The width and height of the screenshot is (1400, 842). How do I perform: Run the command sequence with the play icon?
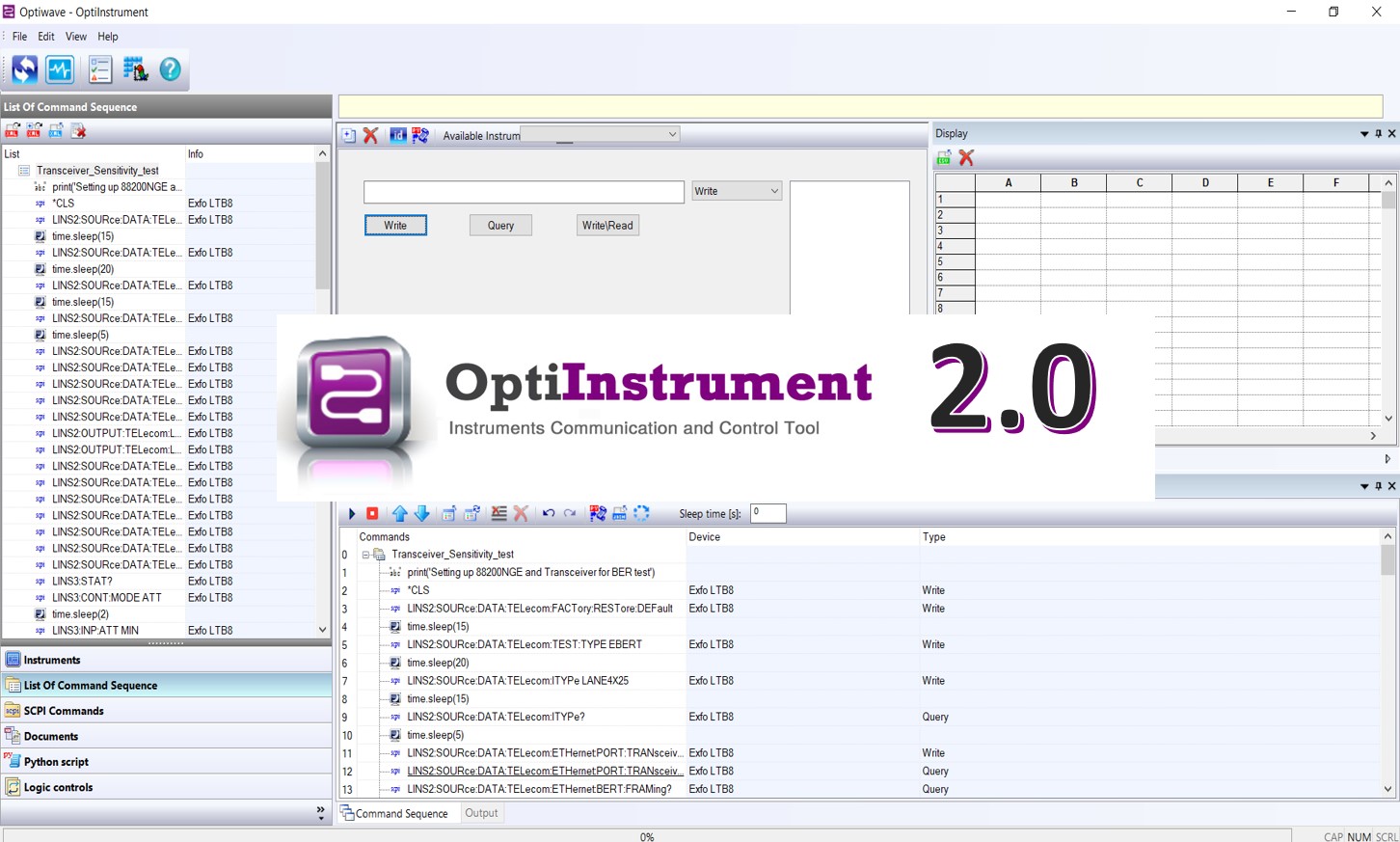tap(351, 513)
